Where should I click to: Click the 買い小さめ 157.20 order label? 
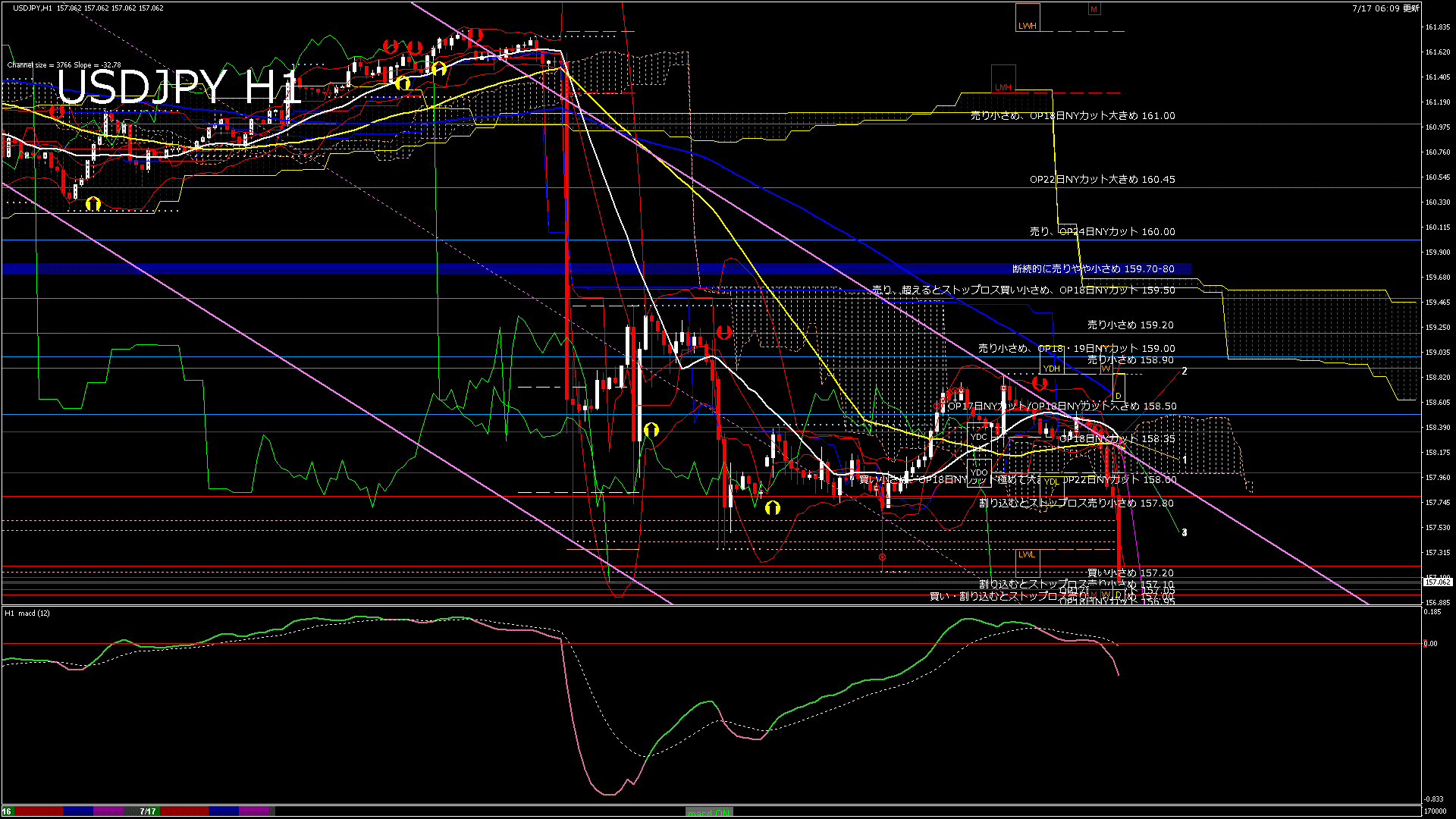[1130, 573]
